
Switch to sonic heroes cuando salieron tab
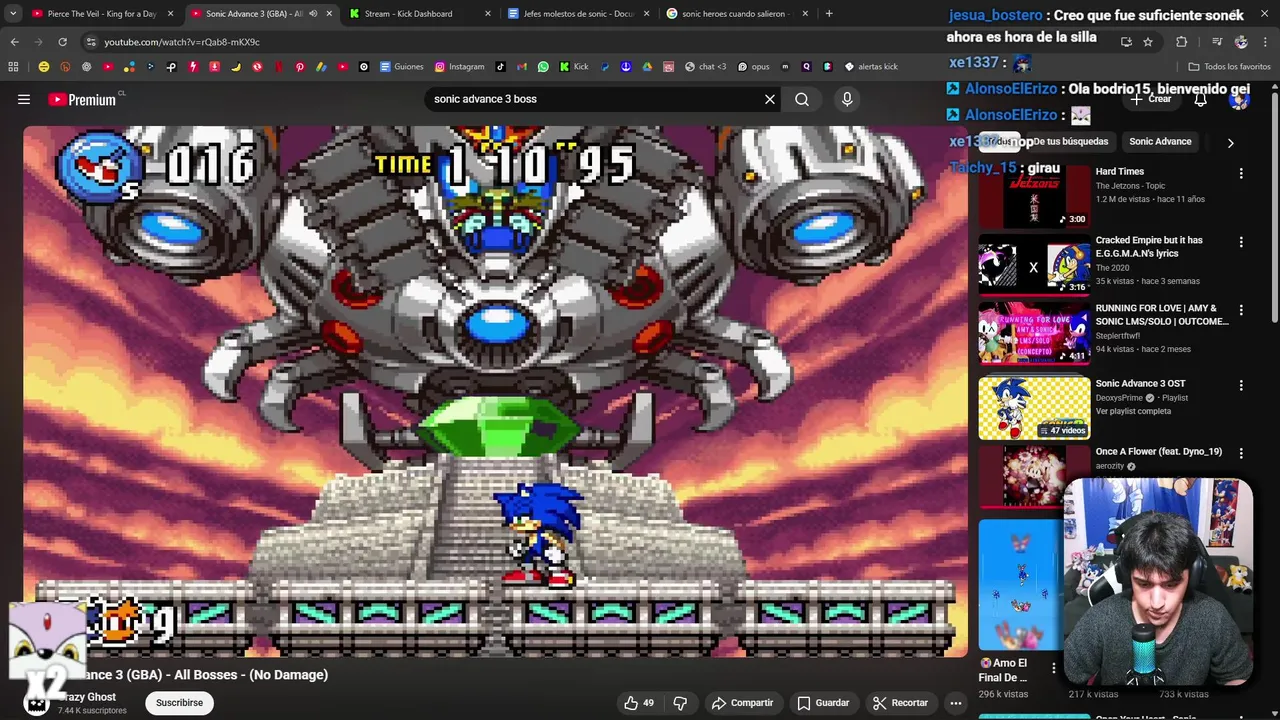pos(735,14)
